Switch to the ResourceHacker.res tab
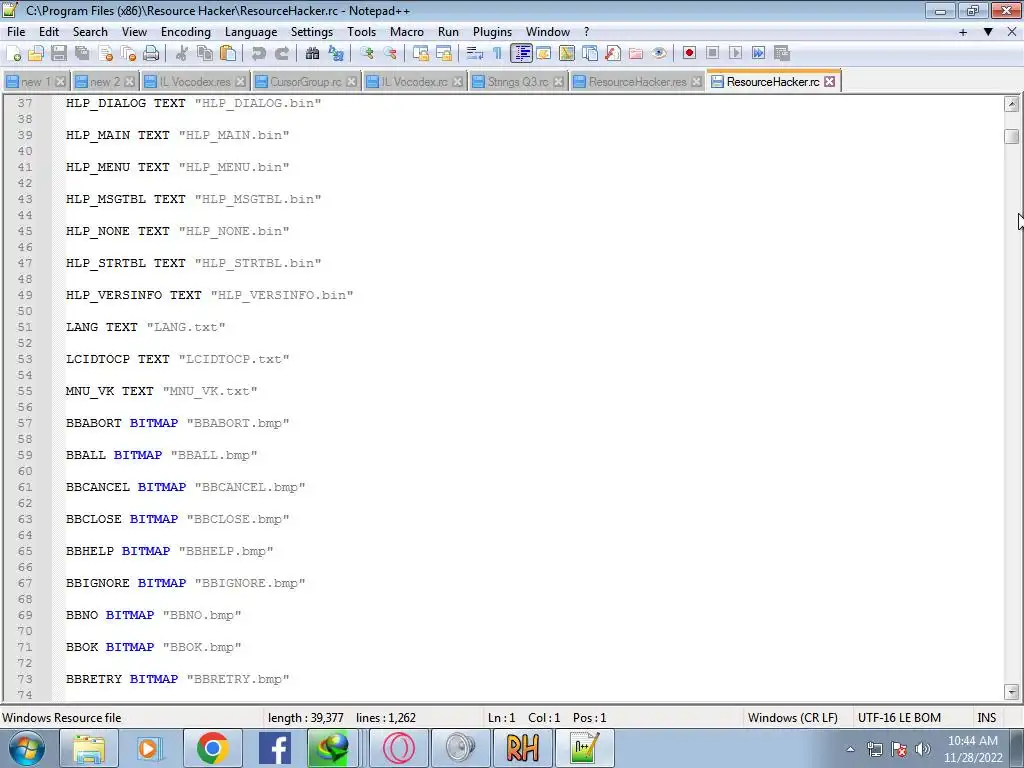Image resolution: width=1024 pixels, height=768 pixels. click(637, 82)
